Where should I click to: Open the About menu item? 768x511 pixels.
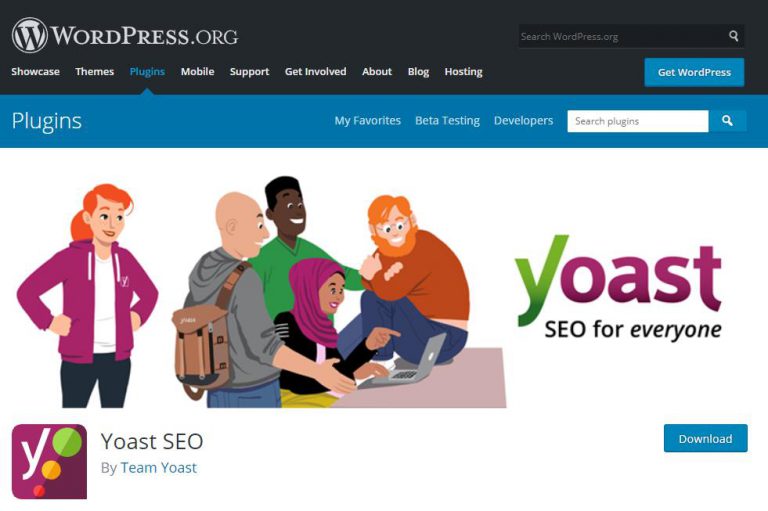point(377,72)
